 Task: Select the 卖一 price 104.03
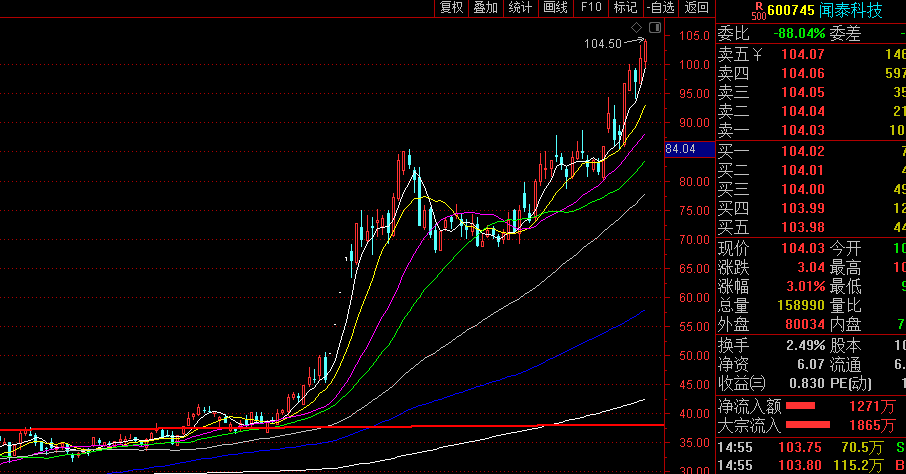803,131
